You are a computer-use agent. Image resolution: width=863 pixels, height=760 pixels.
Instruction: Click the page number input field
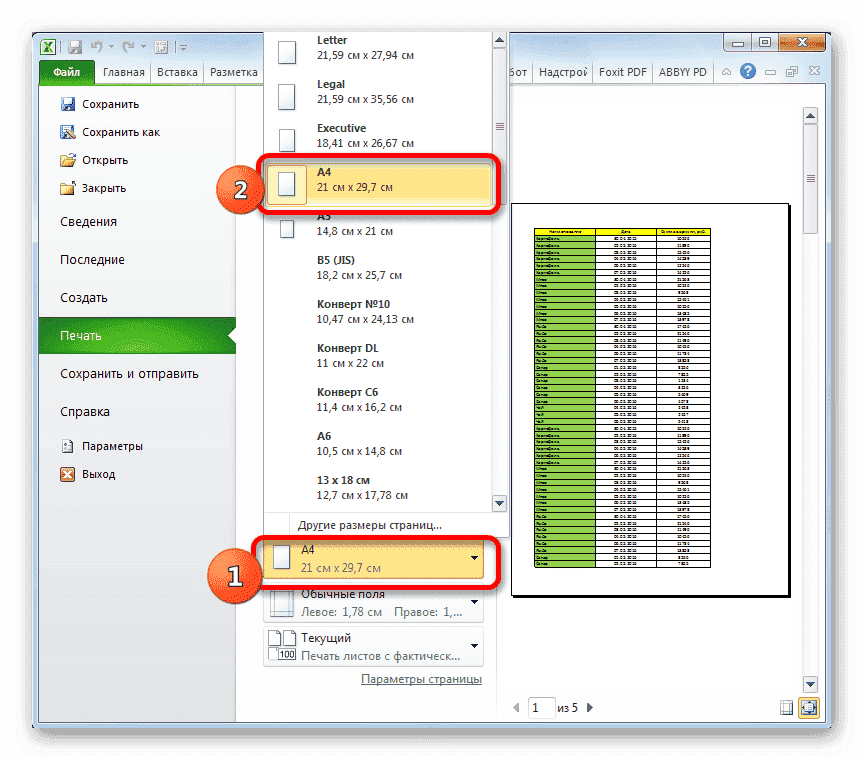pos(541,707)
